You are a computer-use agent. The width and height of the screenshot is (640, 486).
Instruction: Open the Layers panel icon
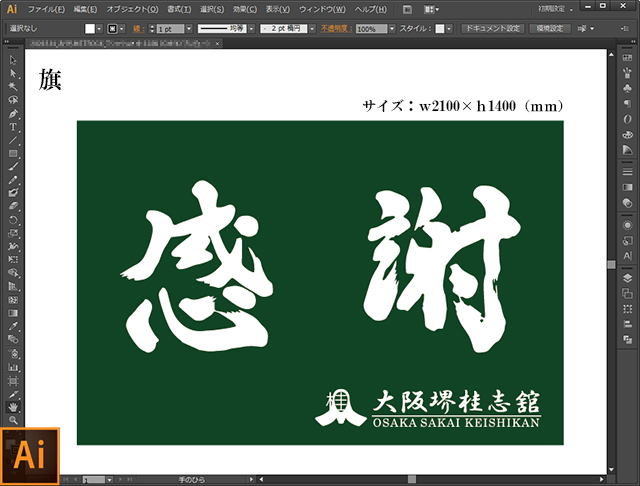627,277
